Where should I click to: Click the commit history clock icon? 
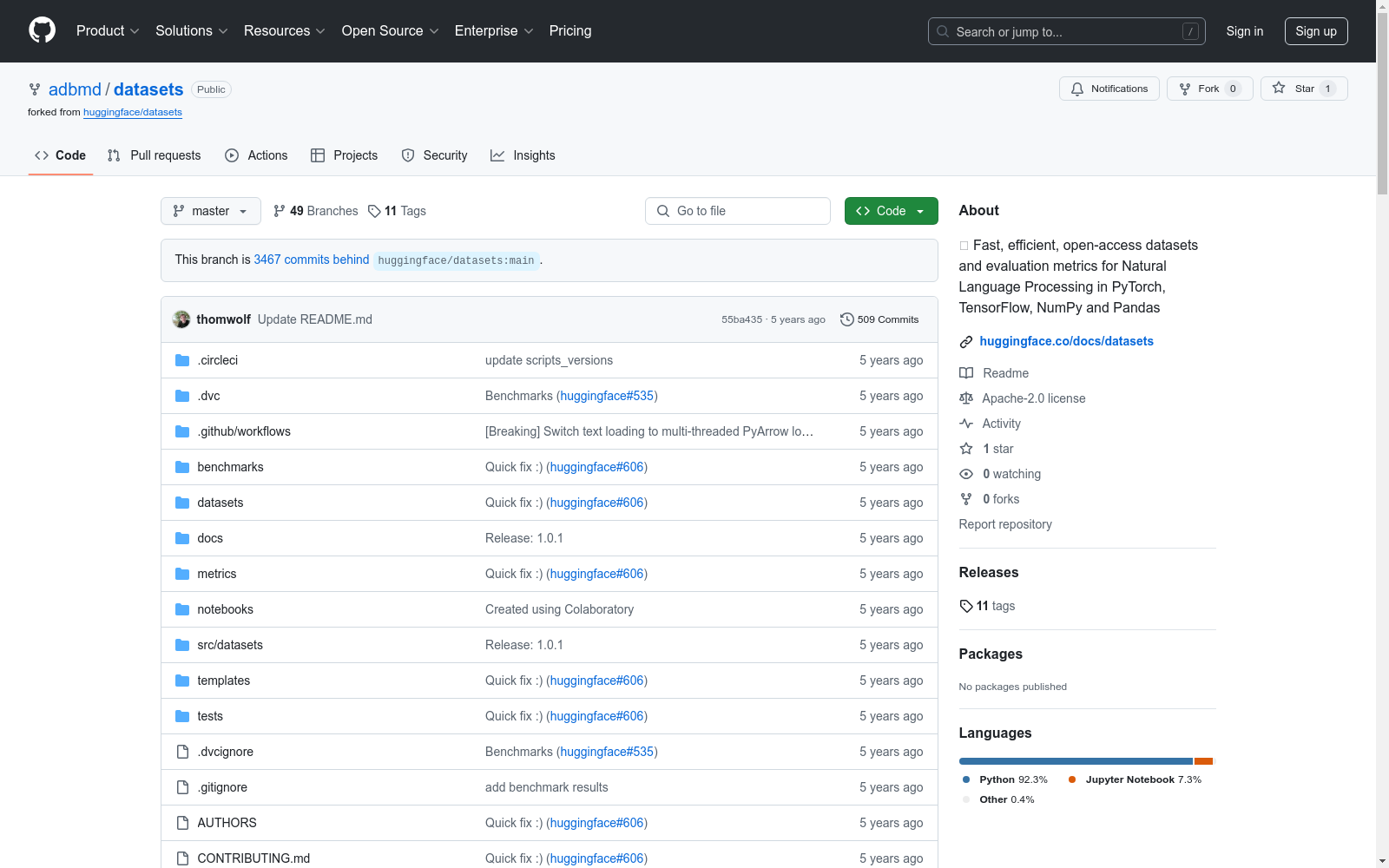pos(847,319)
